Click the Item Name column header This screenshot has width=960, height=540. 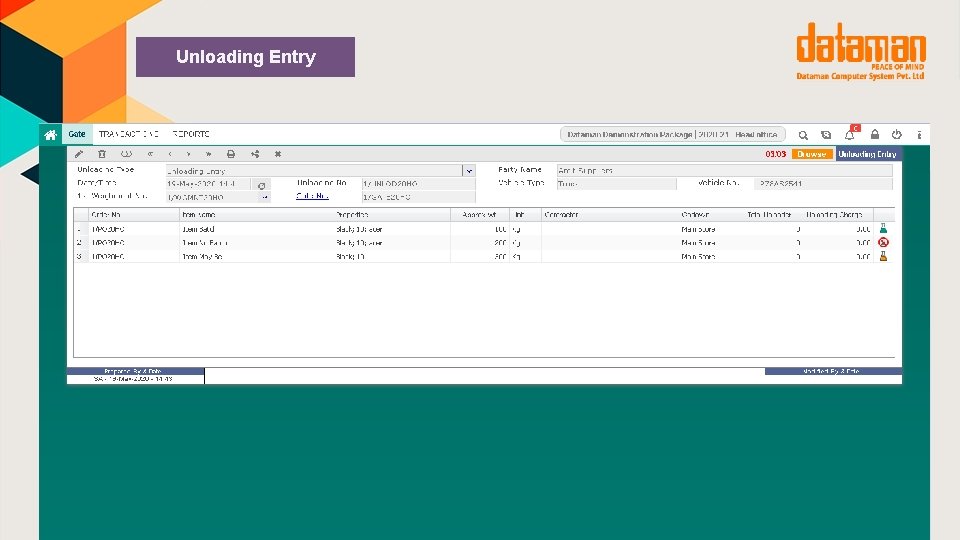pos(257,215)
